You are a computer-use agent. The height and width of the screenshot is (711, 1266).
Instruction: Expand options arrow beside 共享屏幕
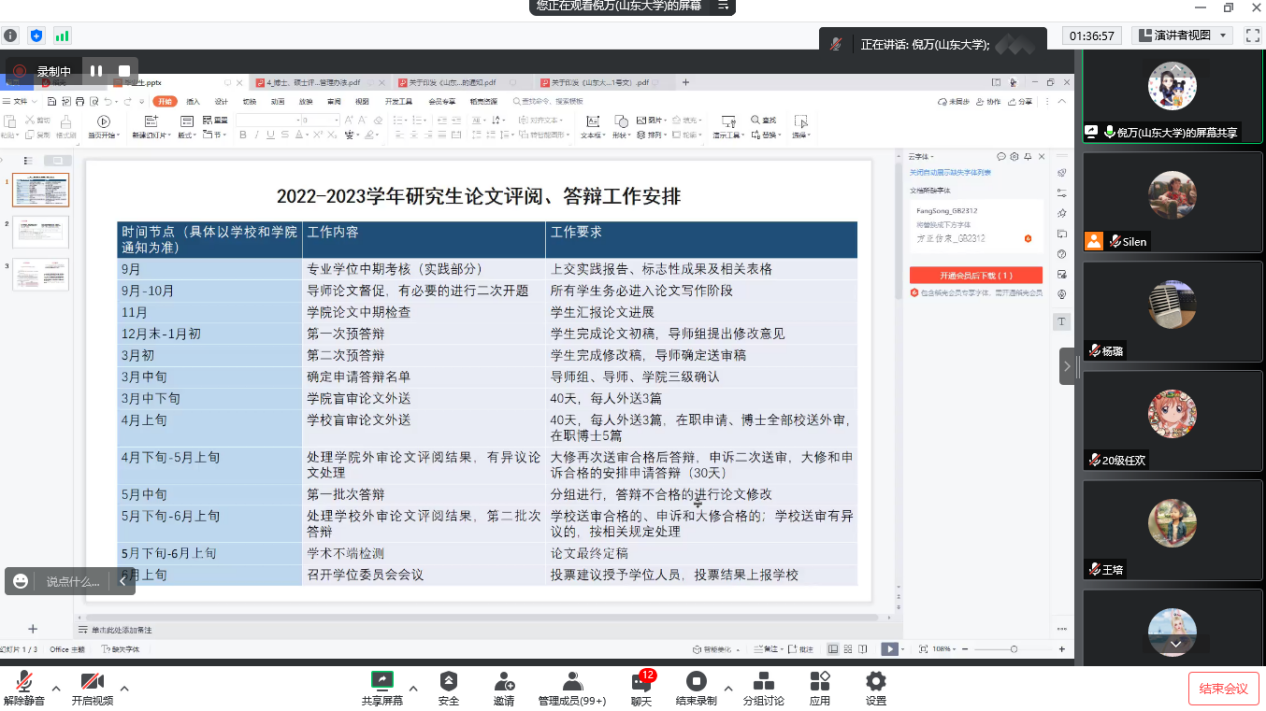click(x=413, y=688)
